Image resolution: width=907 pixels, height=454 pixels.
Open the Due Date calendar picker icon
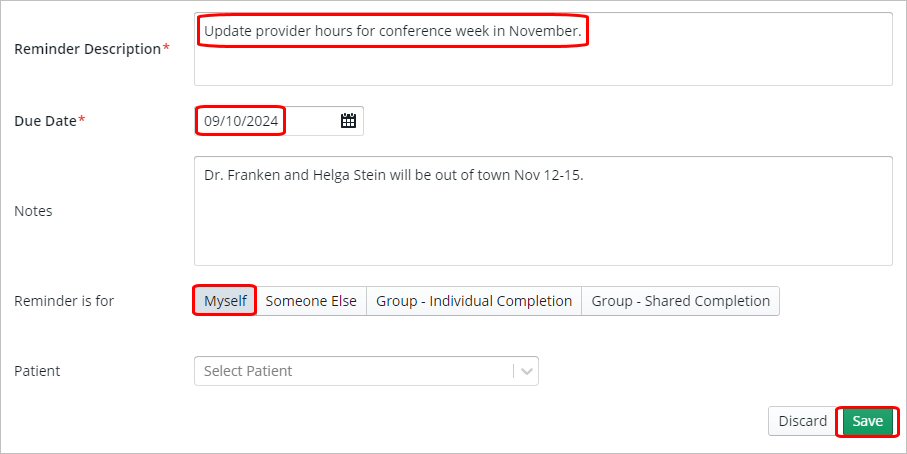point(348,121)
